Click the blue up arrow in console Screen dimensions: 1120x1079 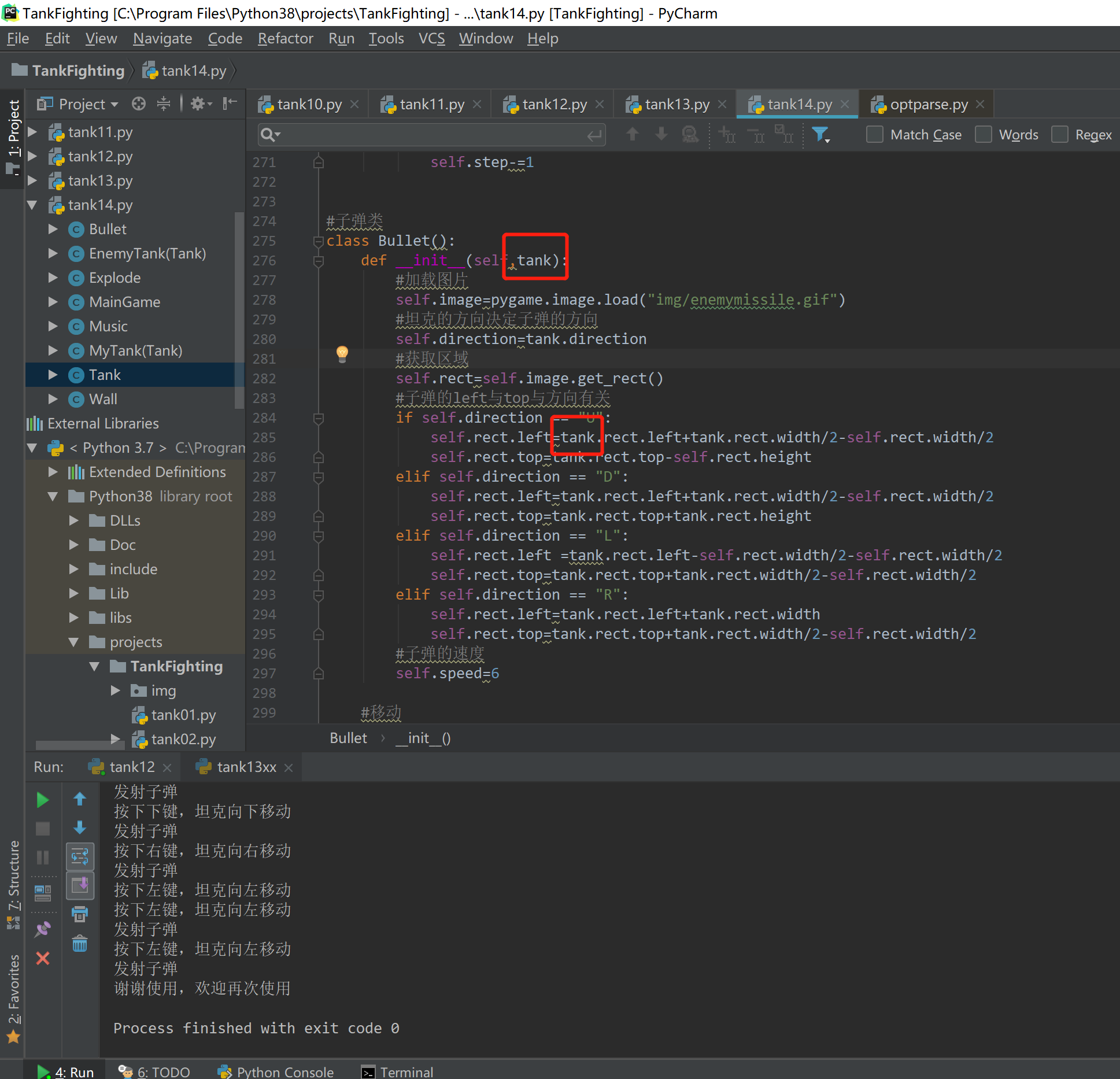80,799
